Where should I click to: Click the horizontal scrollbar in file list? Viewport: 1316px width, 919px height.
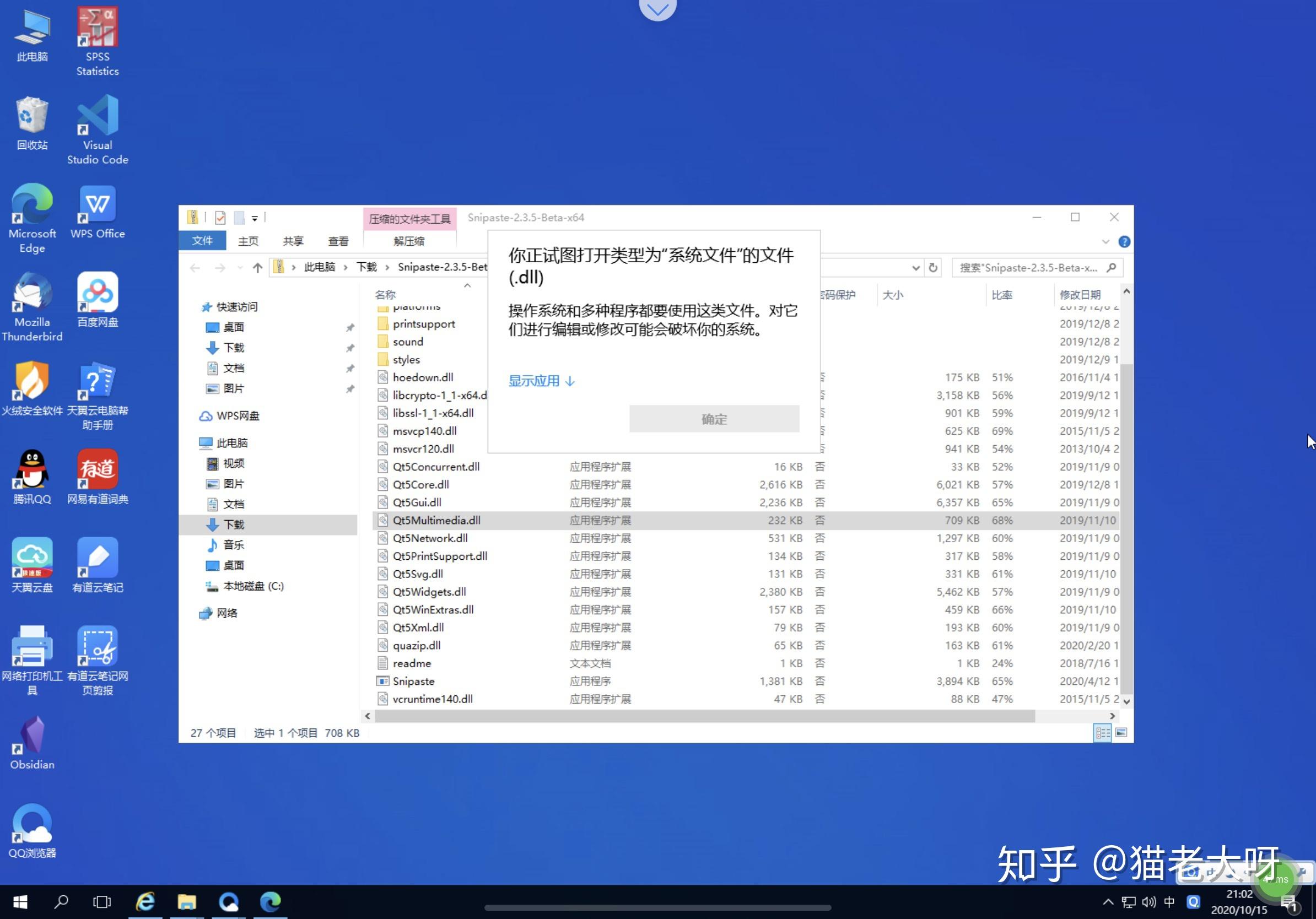pyautogui.click(x=705, y=716)
